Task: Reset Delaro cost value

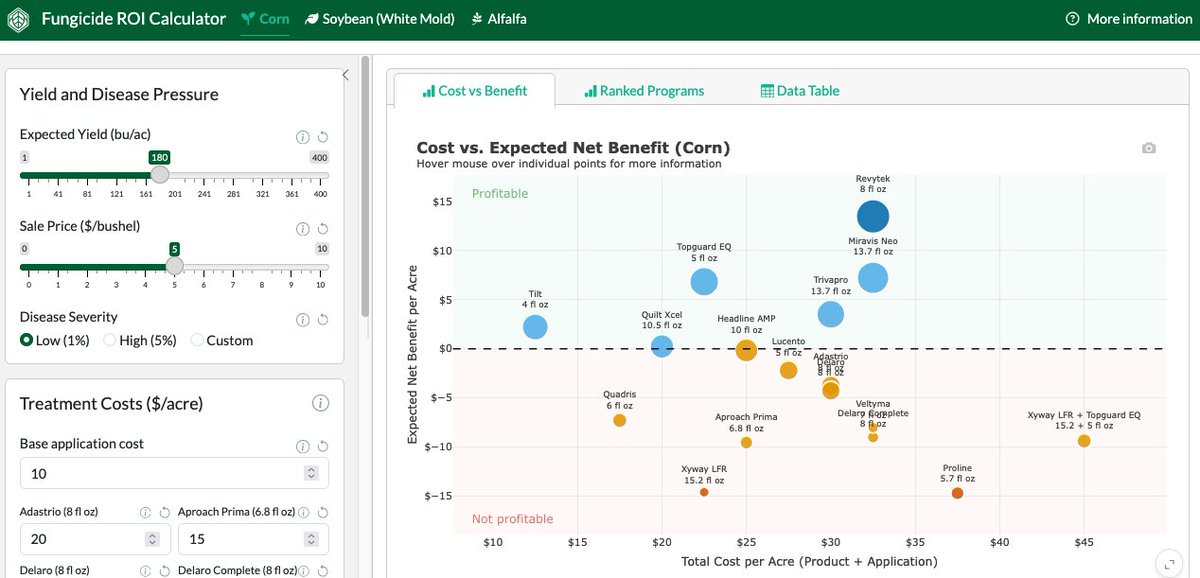Action: [164, 570]
